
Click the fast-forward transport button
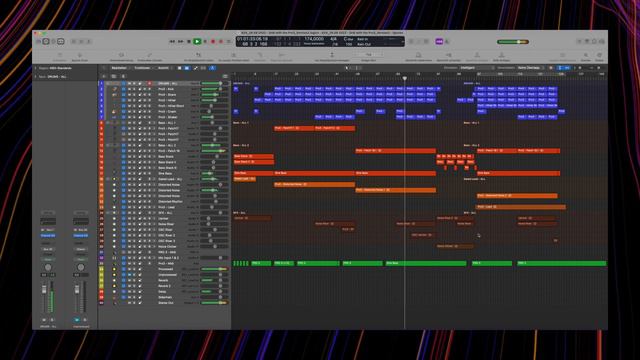[180, 42]
